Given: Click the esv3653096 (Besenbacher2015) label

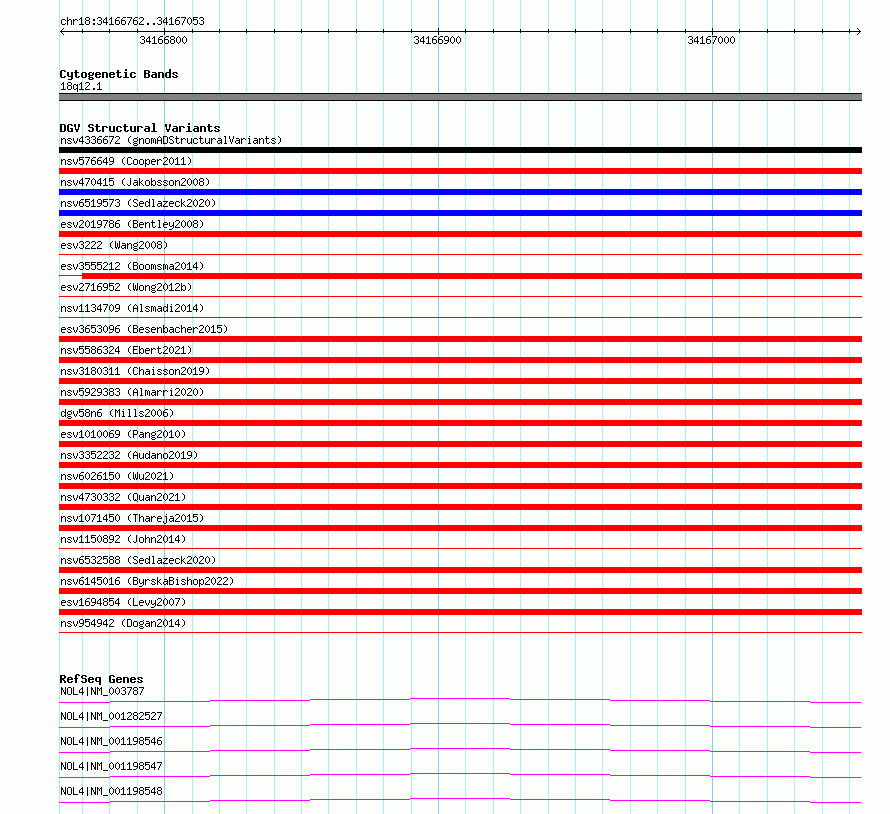Looking at the screenshot, I should click(144, 329).
